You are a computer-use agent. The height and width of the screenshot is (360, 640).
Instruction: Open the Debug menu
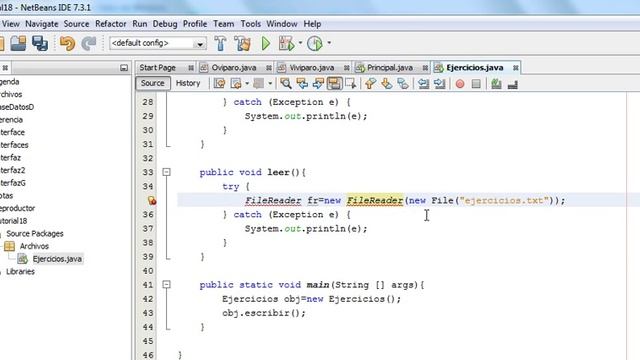pos(165,24)
